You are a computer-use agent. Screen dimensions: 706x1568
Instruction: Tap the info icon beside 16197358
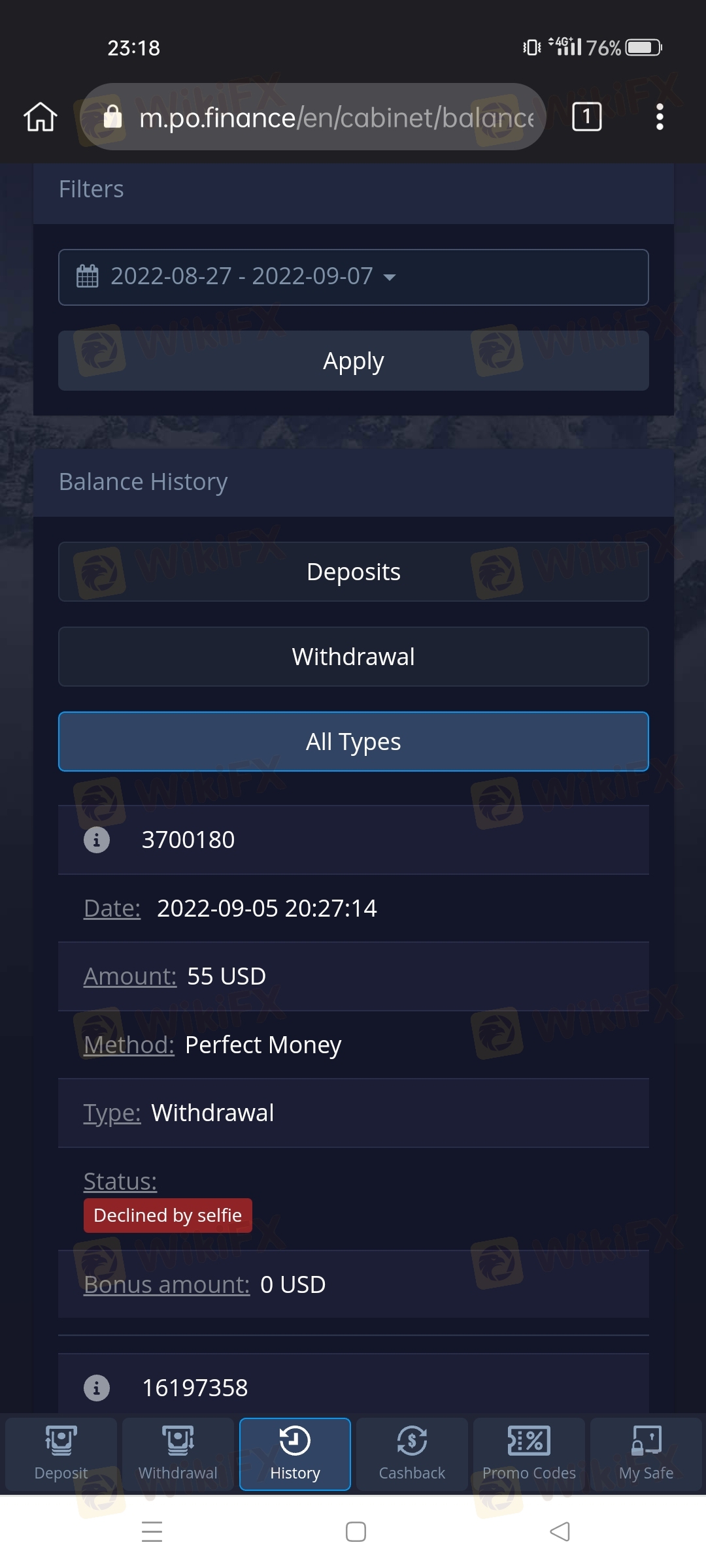[x=97, y=1388]
